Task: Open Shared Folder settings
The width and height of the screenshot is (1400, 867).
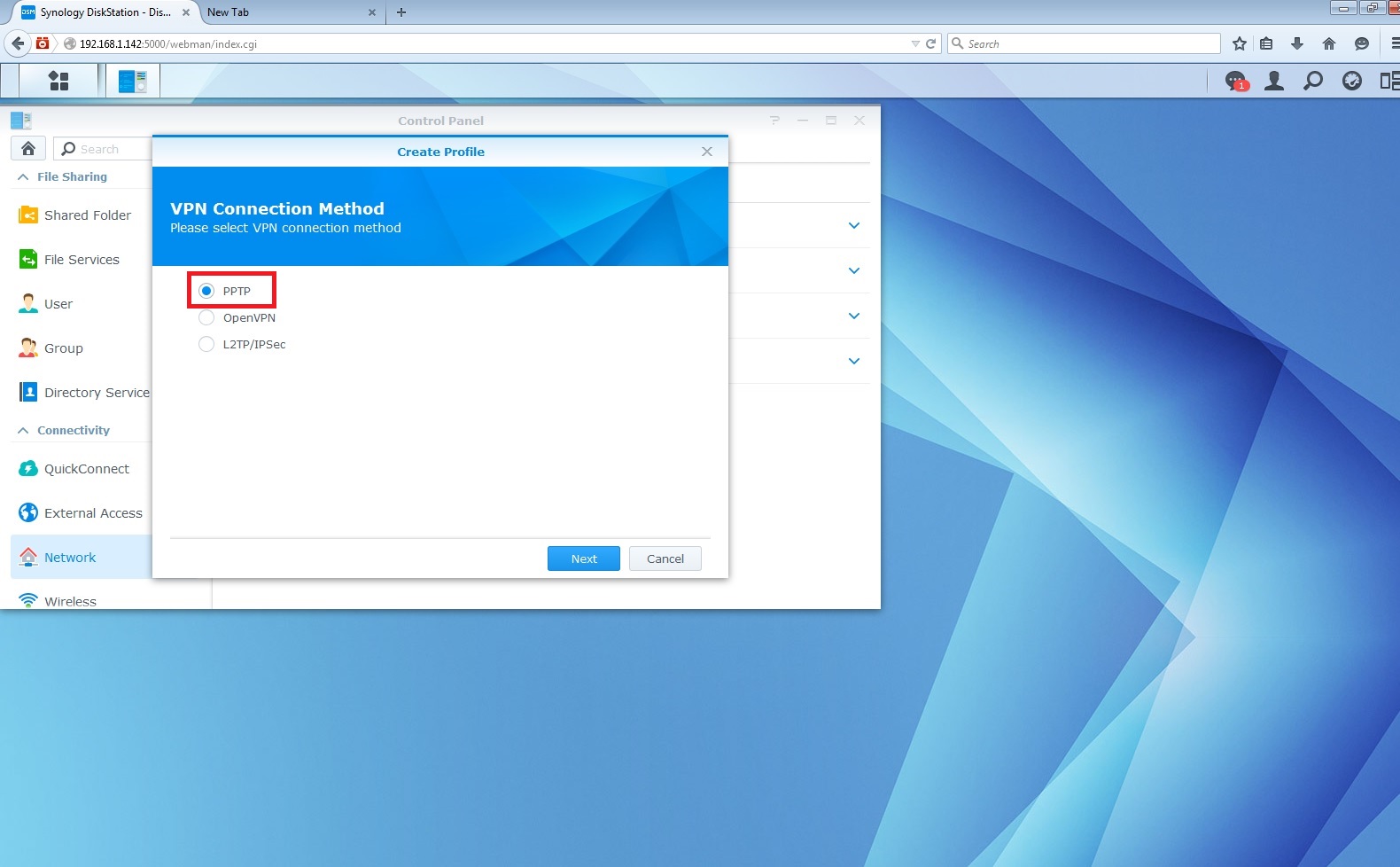Action: coord(88,215)
